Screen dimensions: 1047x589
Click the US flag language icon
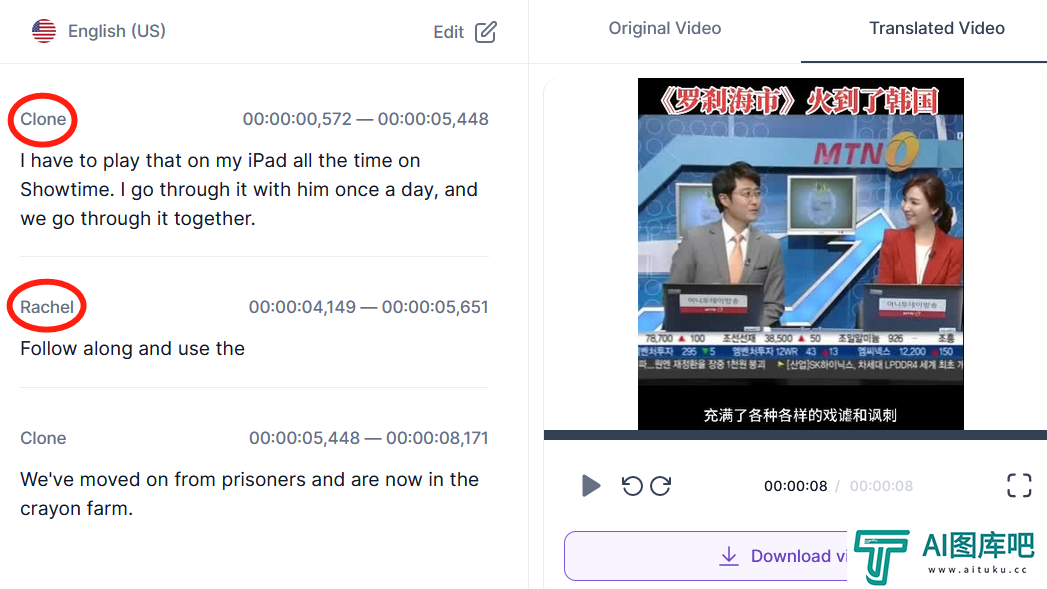tap(44, 31)
